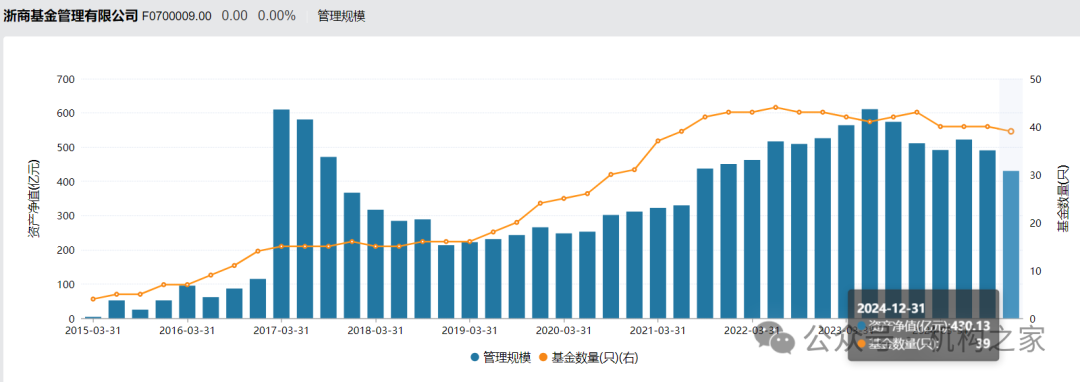Click the bar above the 2020-03-31 label
Image resolution: width=1080 pixels, height=382 pixels.
coord(564,276)
